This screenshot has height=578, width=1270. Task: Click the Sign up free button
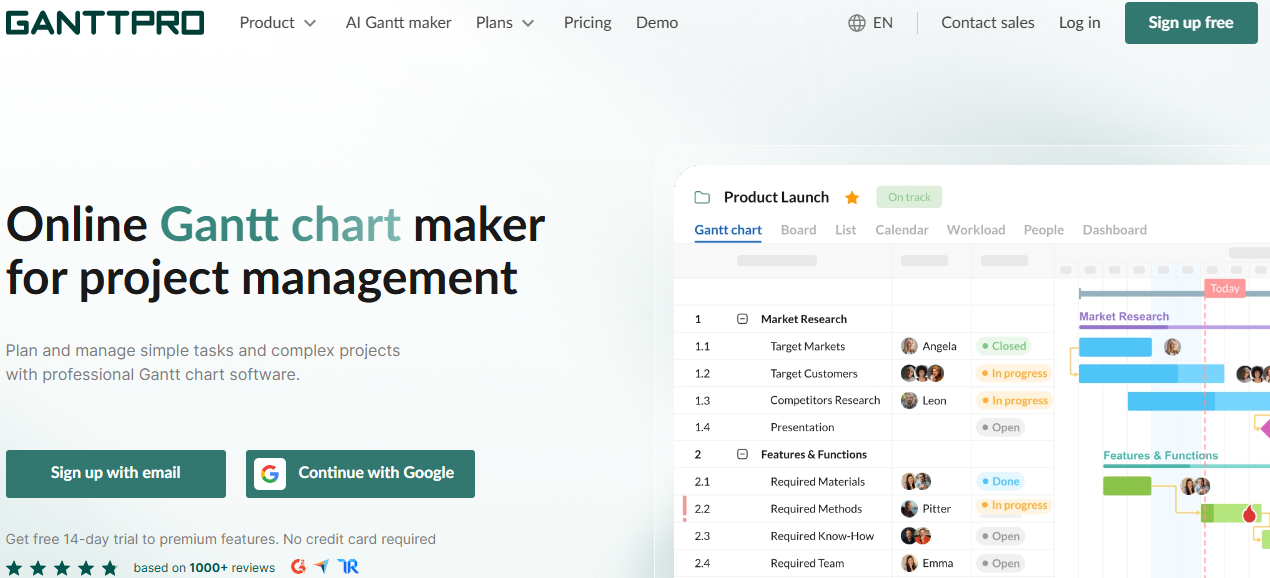(x=1191, y=23)
